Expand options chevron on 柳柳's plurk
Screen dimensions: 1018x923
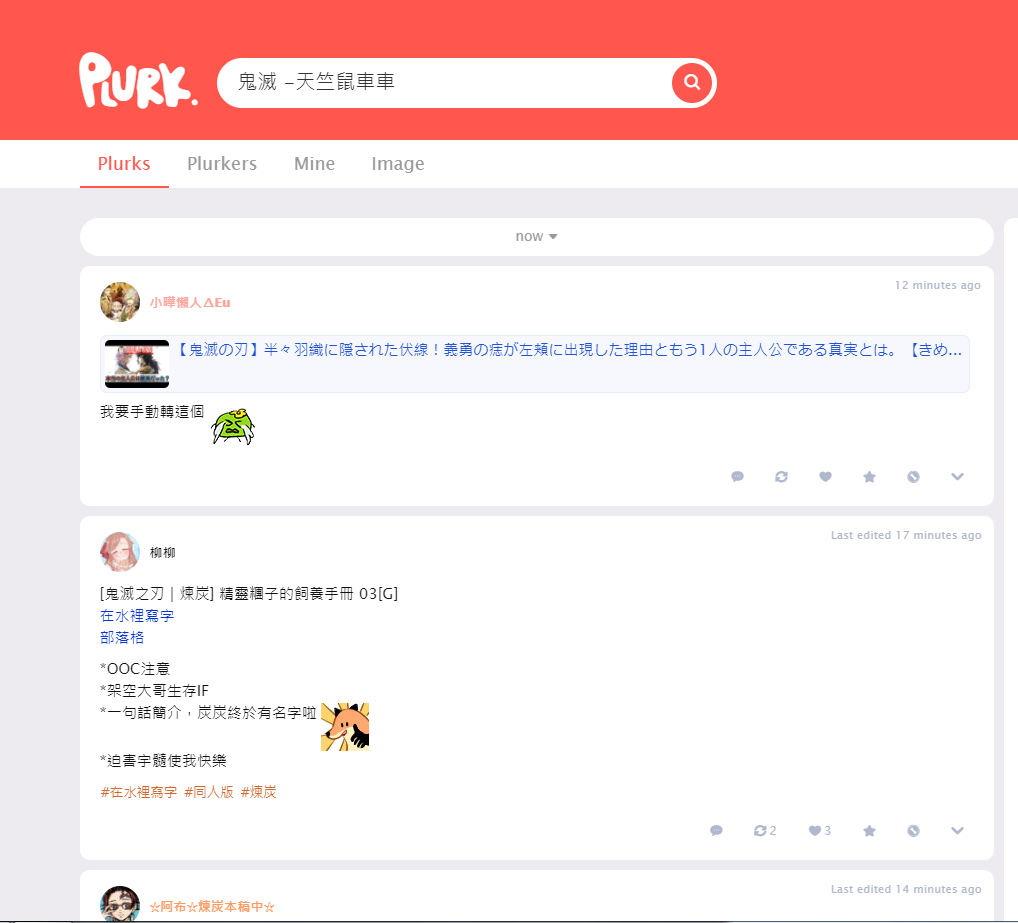coord(957,830)
